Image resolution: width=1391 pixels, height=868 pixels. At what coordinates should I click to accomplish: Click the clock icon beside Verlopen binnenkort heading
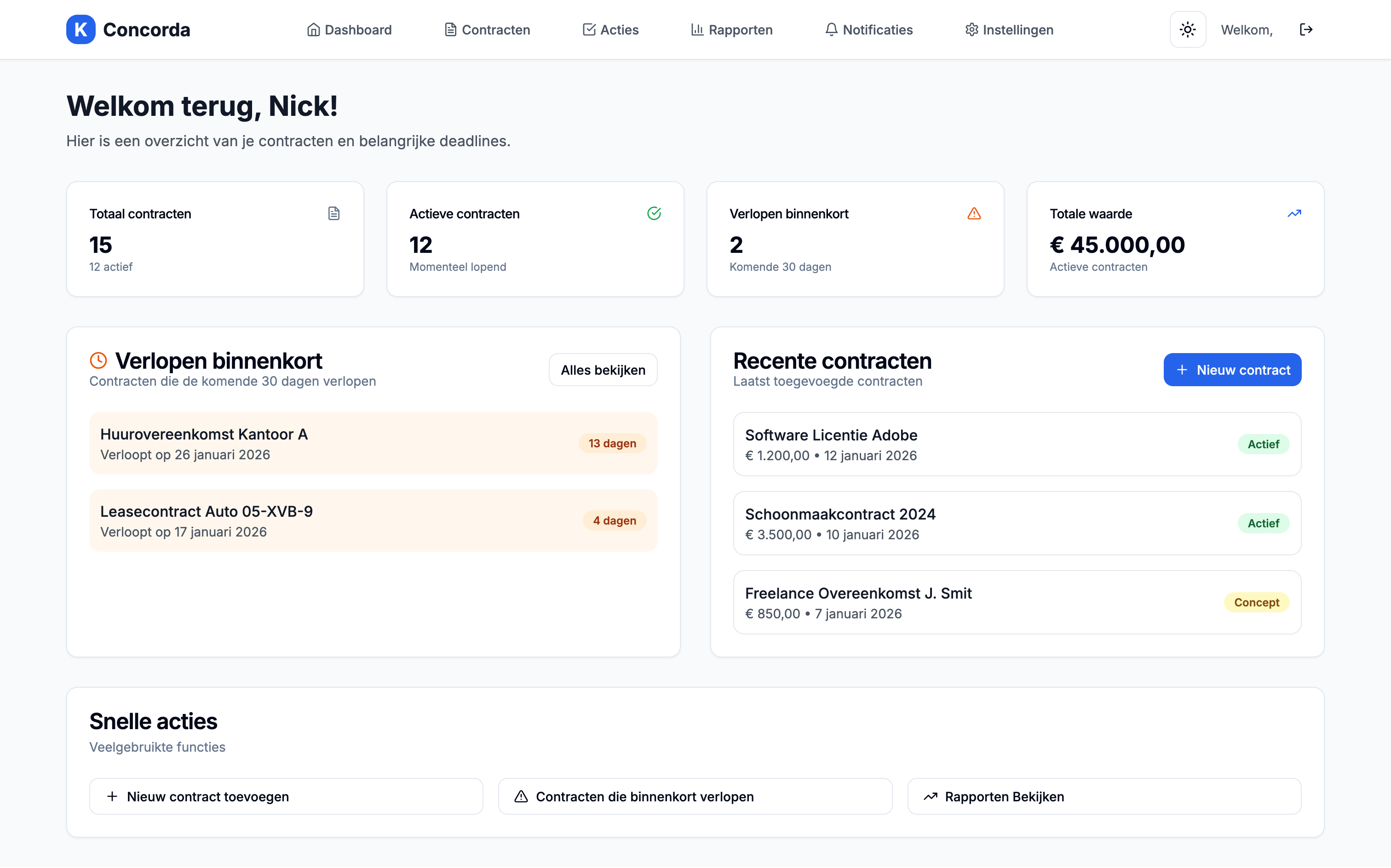click(x=98, y=360)
